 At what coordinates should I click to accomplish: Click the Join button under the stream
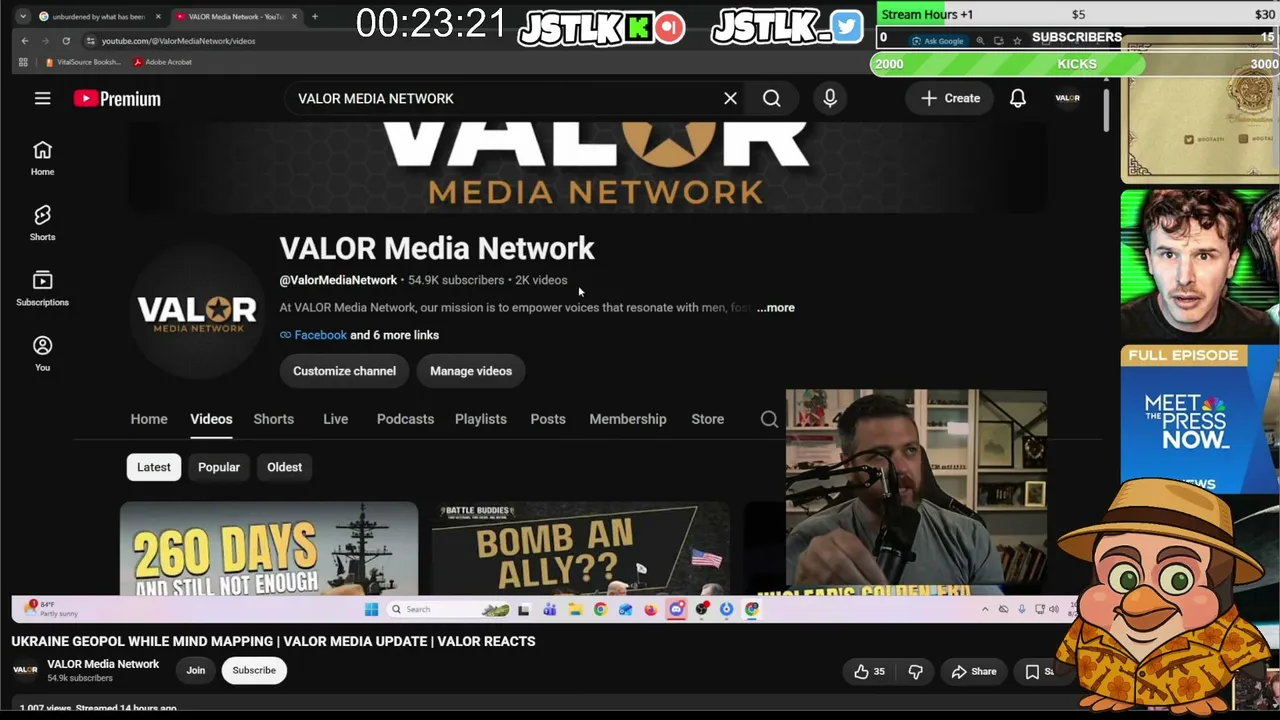point(196,671)
